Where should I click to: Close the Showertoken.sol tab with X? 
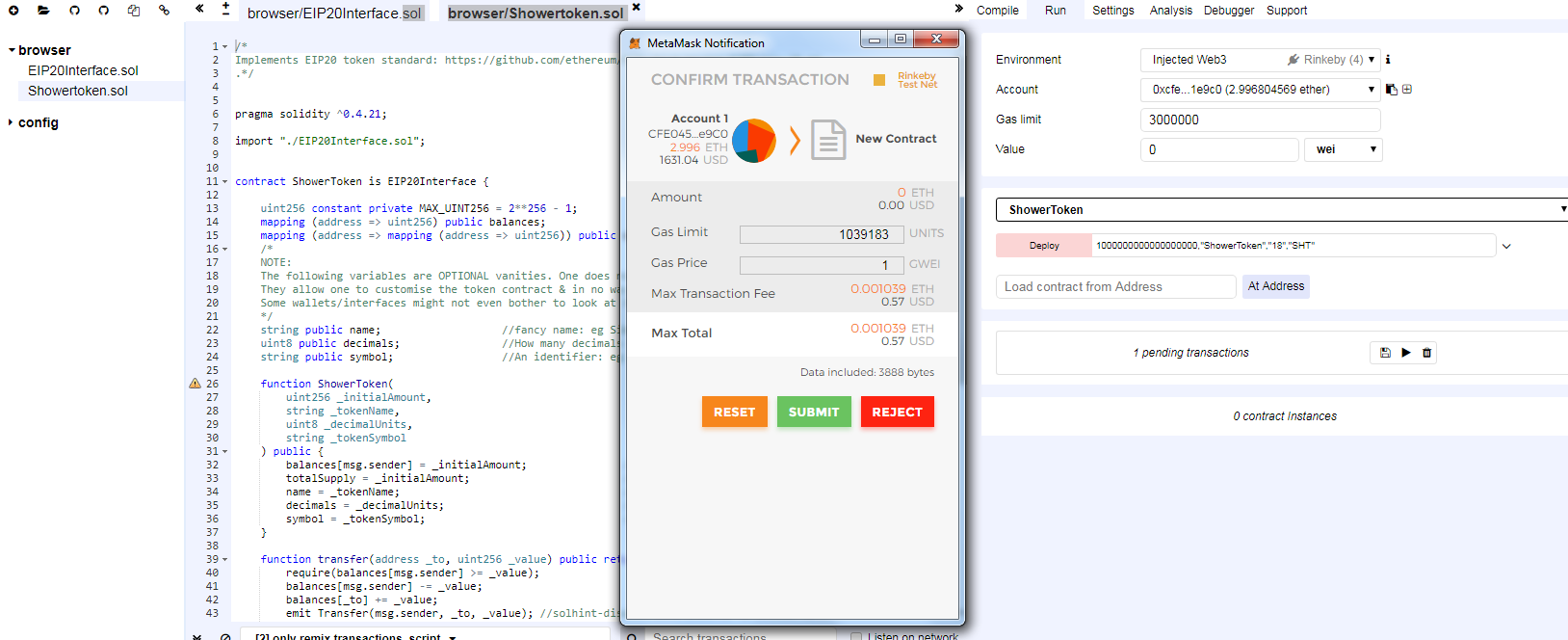click(636, 8)
